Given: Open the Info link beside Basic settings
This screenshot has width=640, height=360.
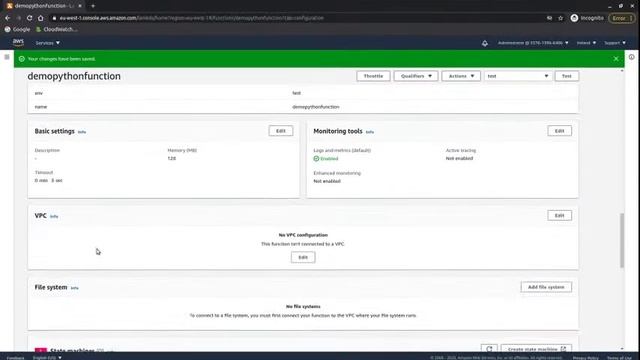Looking at the screenshot, I should click(x=82, y=132).
